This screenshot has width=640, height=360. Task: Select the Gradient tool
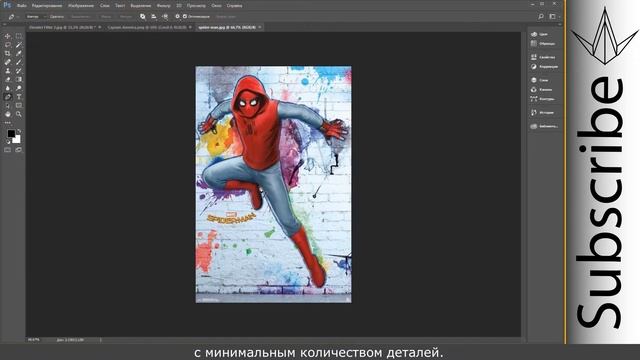click(x=19, y=80)
